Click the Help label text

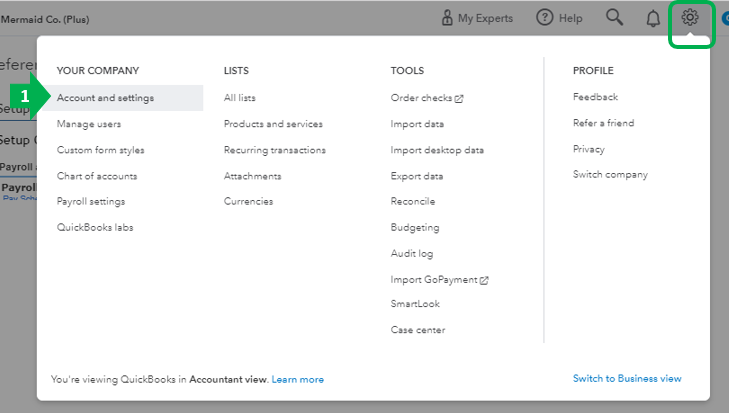coord(570,18)
